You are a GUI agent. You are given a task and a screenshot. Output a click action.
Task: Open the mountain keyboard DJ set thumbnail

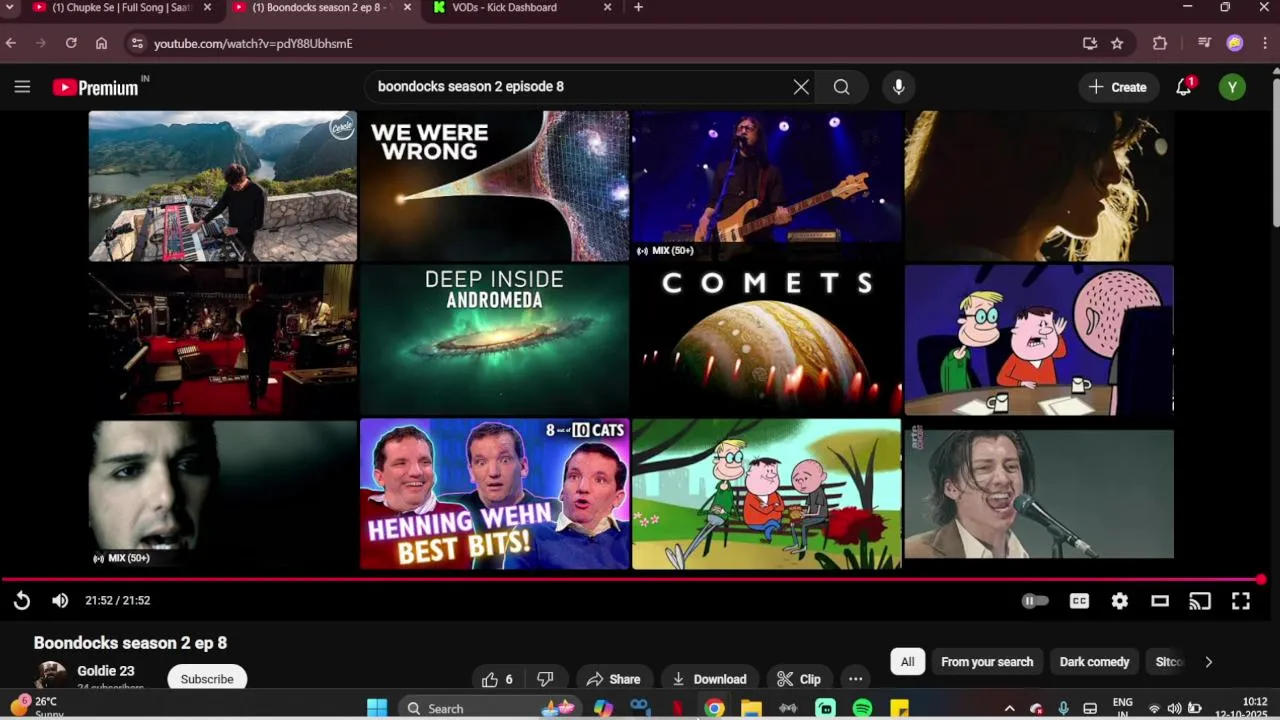pos(222,186)
